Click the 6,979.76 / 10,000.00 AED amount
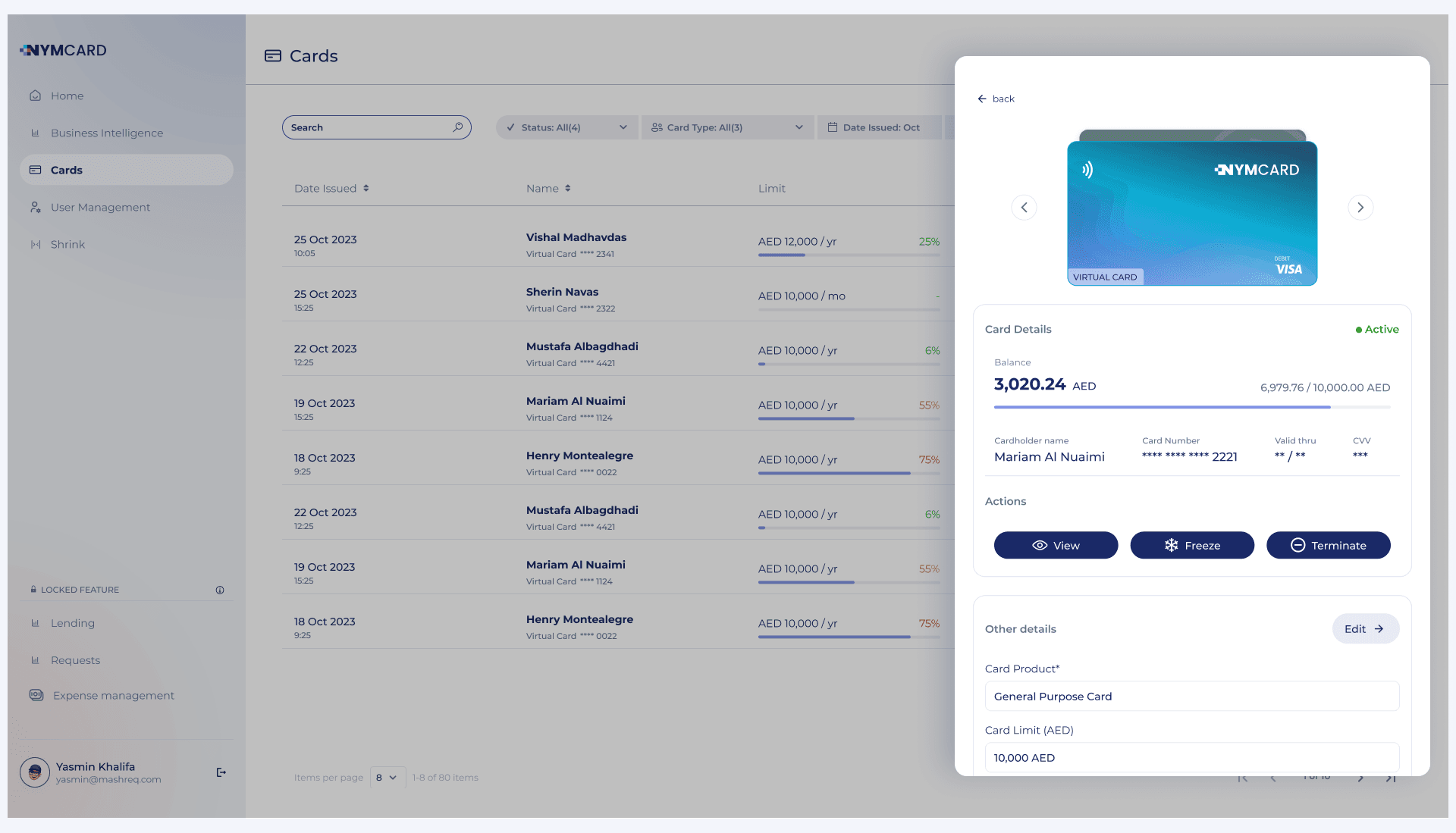1456x833 pixels. [1326, 387]
